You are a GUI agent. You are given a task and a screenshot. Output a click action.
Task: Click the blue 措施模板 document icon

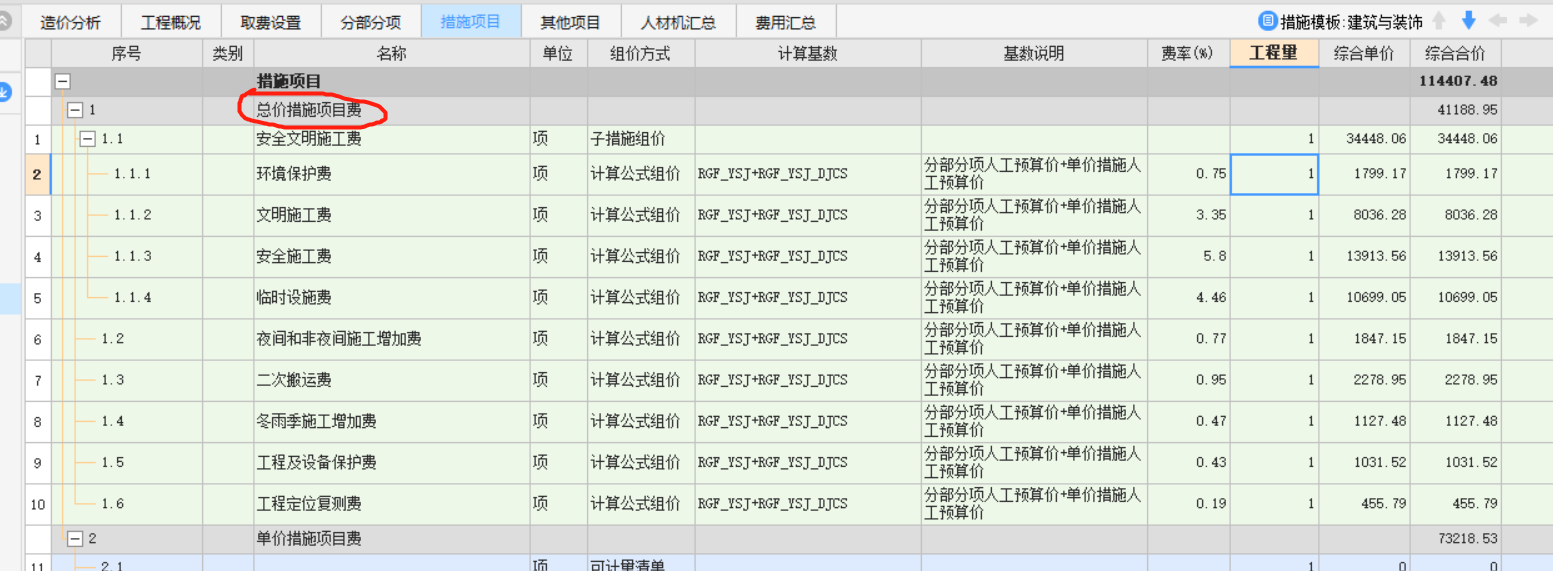pos(1268,21)
